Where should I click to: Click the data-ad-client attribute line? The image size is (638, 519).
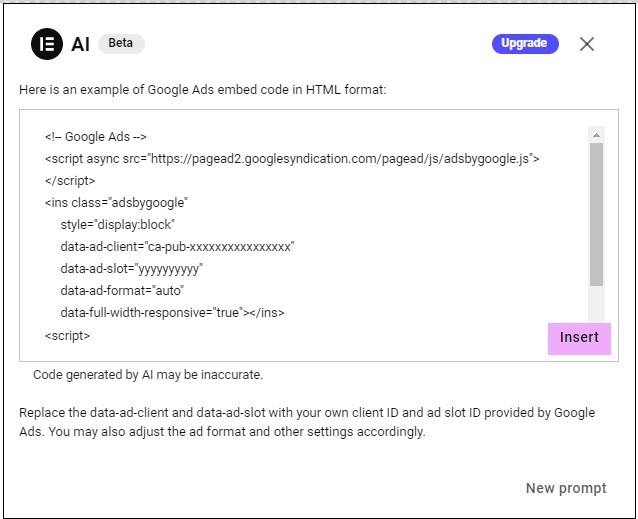pyautogui.click(x=177, y=246)
